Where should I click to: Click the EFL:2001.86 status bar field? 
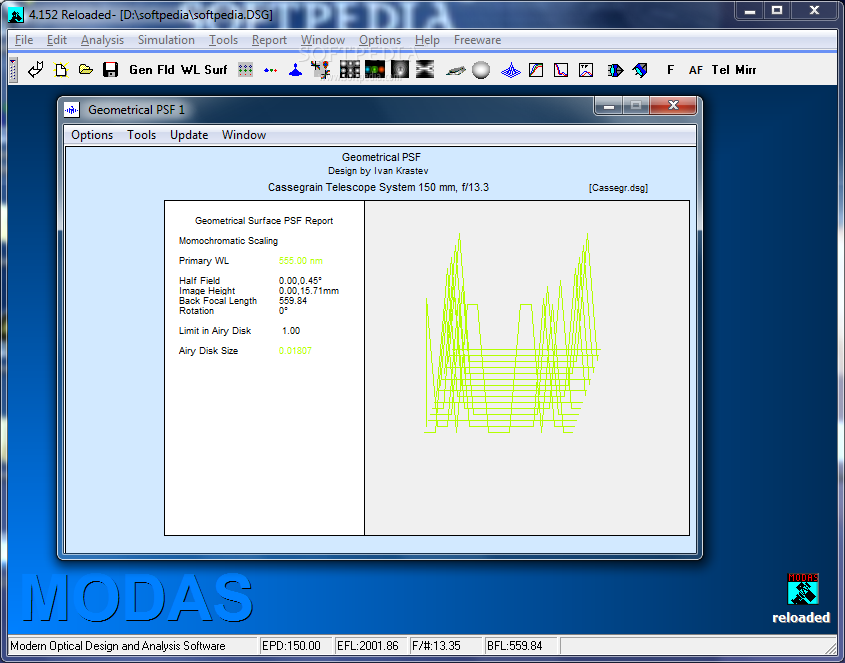(x=370, y=646)
